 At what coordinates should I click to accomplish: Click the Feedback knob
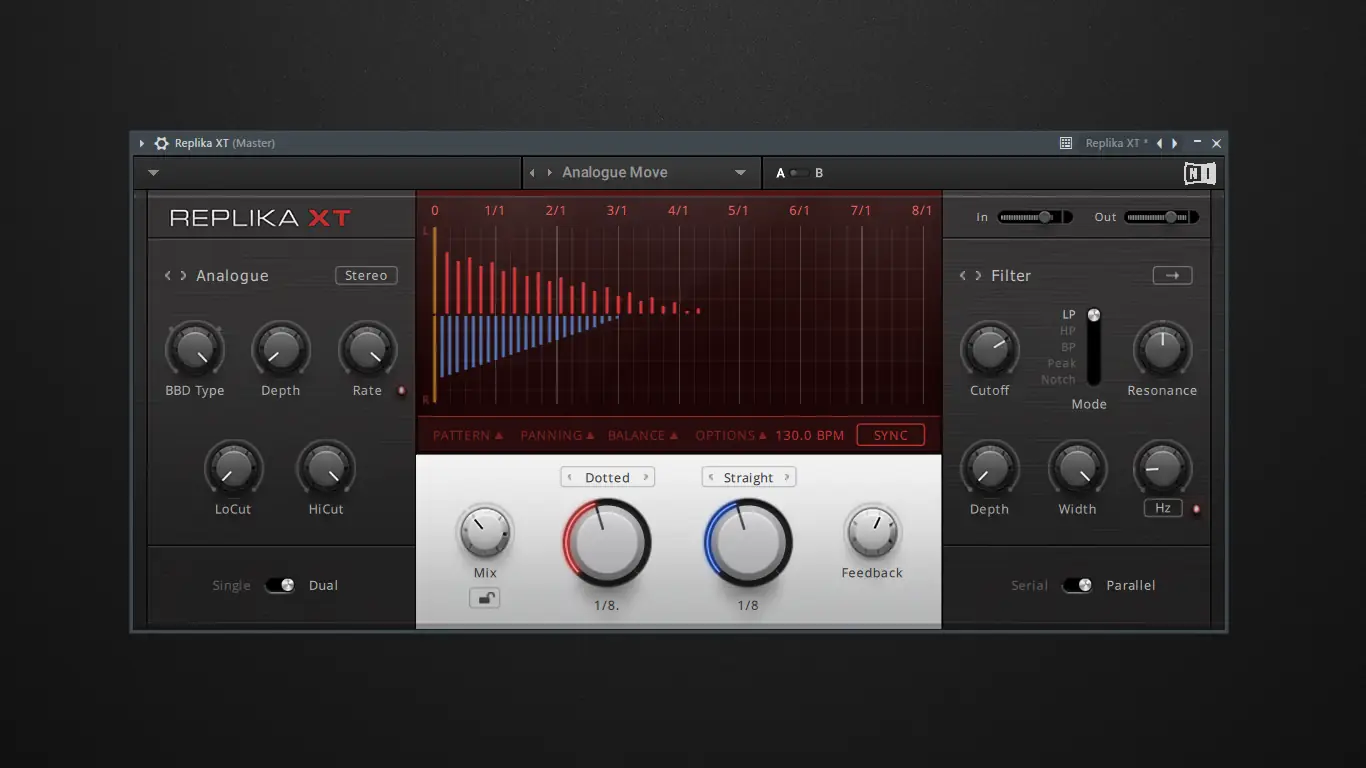(872, 531)
